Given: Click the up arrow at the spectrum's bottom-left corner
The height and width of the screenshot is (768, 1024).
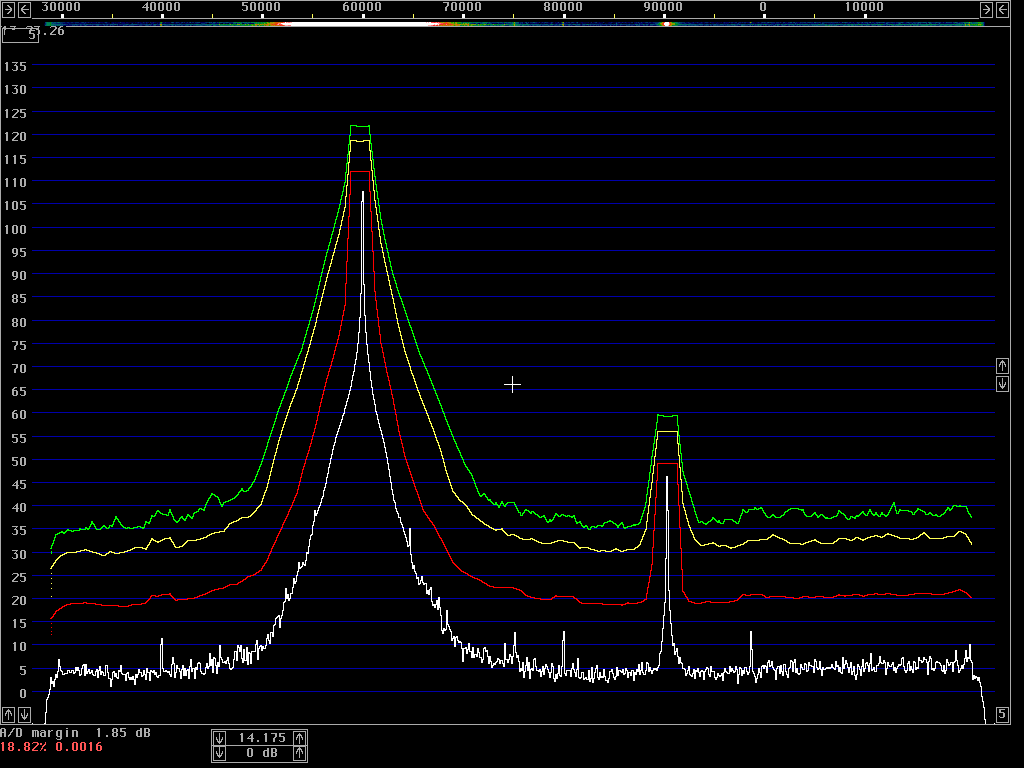Looking at the screenshot, I should (8, 714).
